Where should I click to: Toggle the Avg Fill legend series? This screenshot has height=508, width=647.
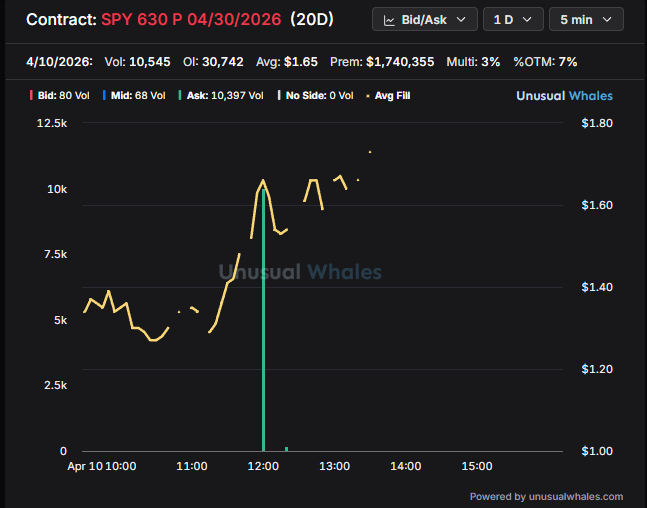click(388, 96)
